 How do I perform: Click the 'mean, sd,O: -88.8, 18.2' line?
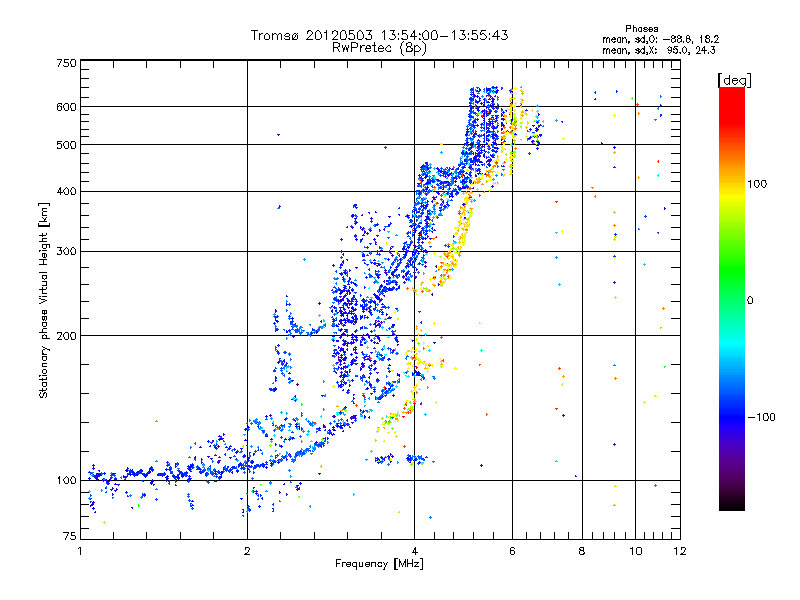pos(661,39)
